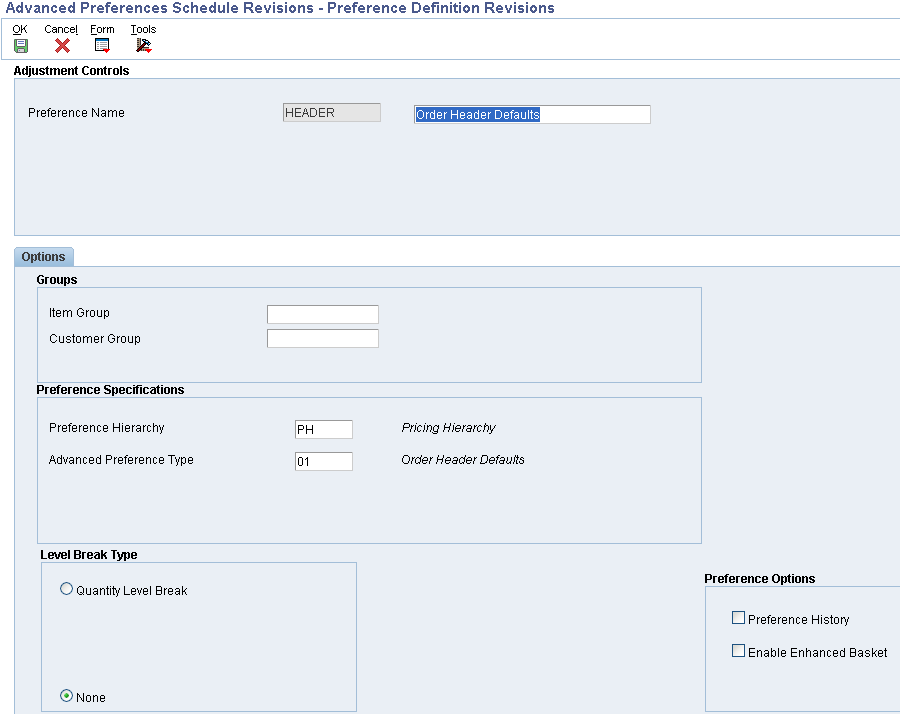This screenshot has height=714, width=900.
Task: Select the None level break radio button
Action: (x=67, y=696)
